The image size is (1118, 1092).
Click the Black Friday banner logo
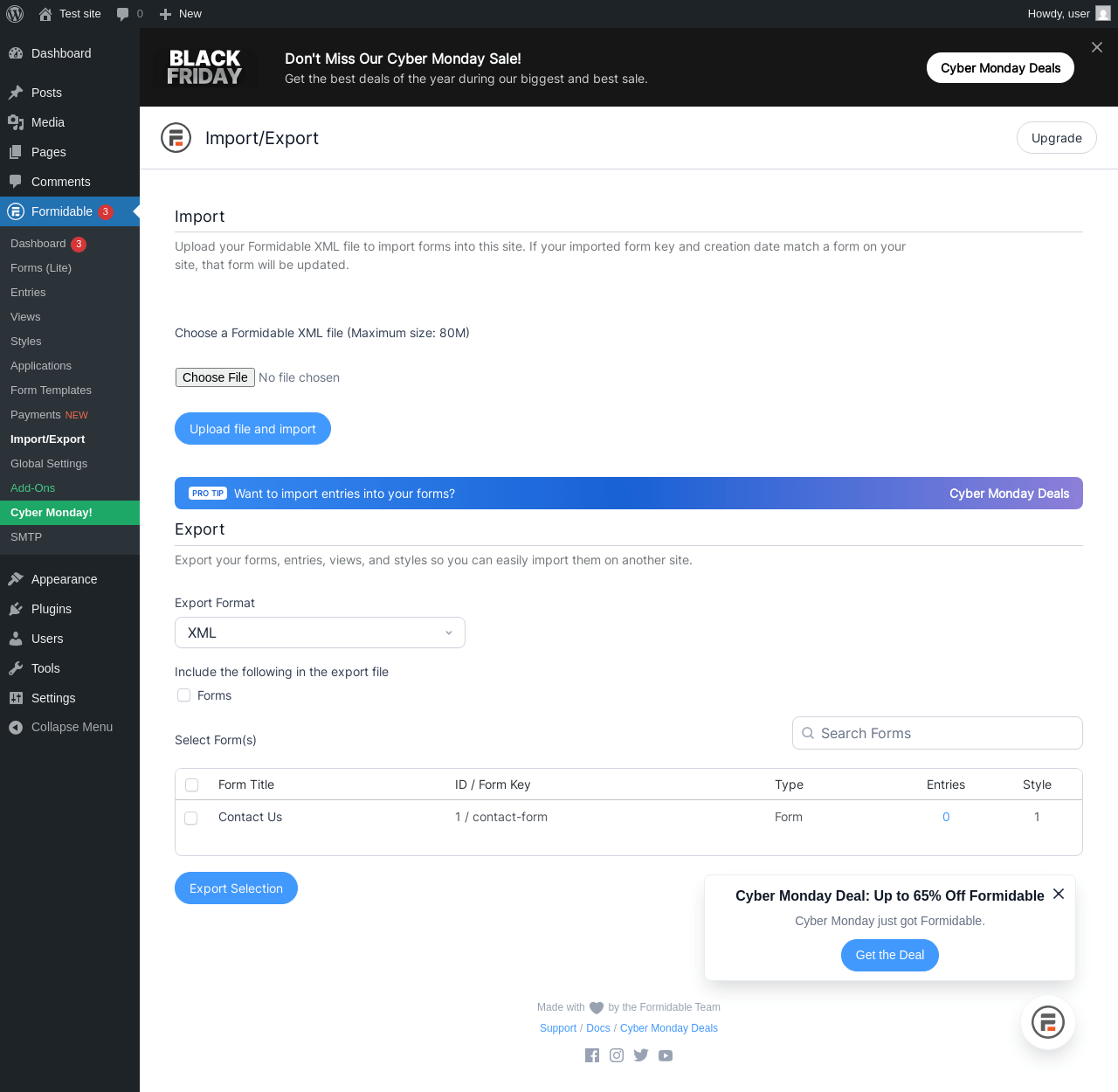click(204, 67)
